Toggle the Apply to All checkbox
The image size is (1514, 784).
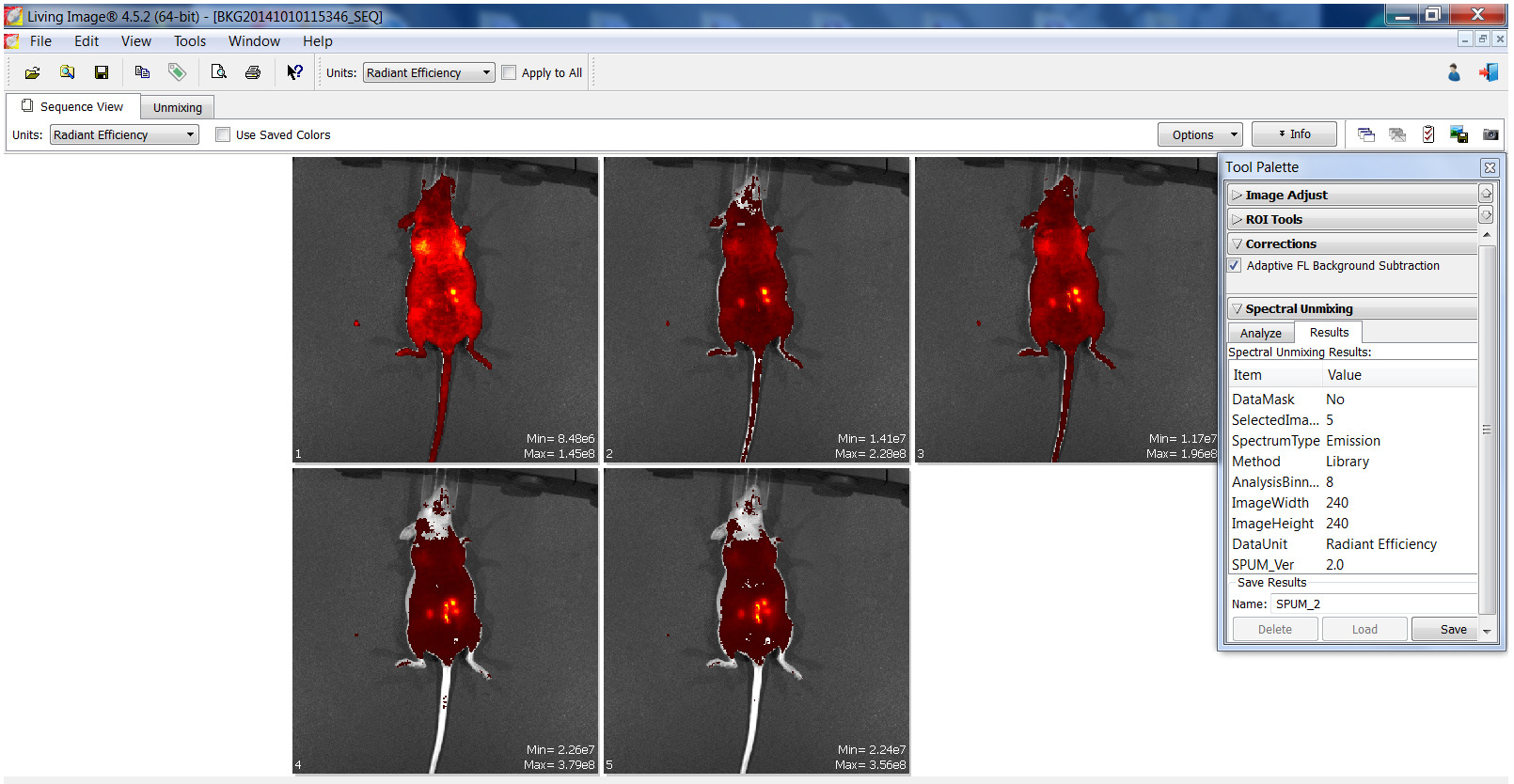(x=509, y=72)
